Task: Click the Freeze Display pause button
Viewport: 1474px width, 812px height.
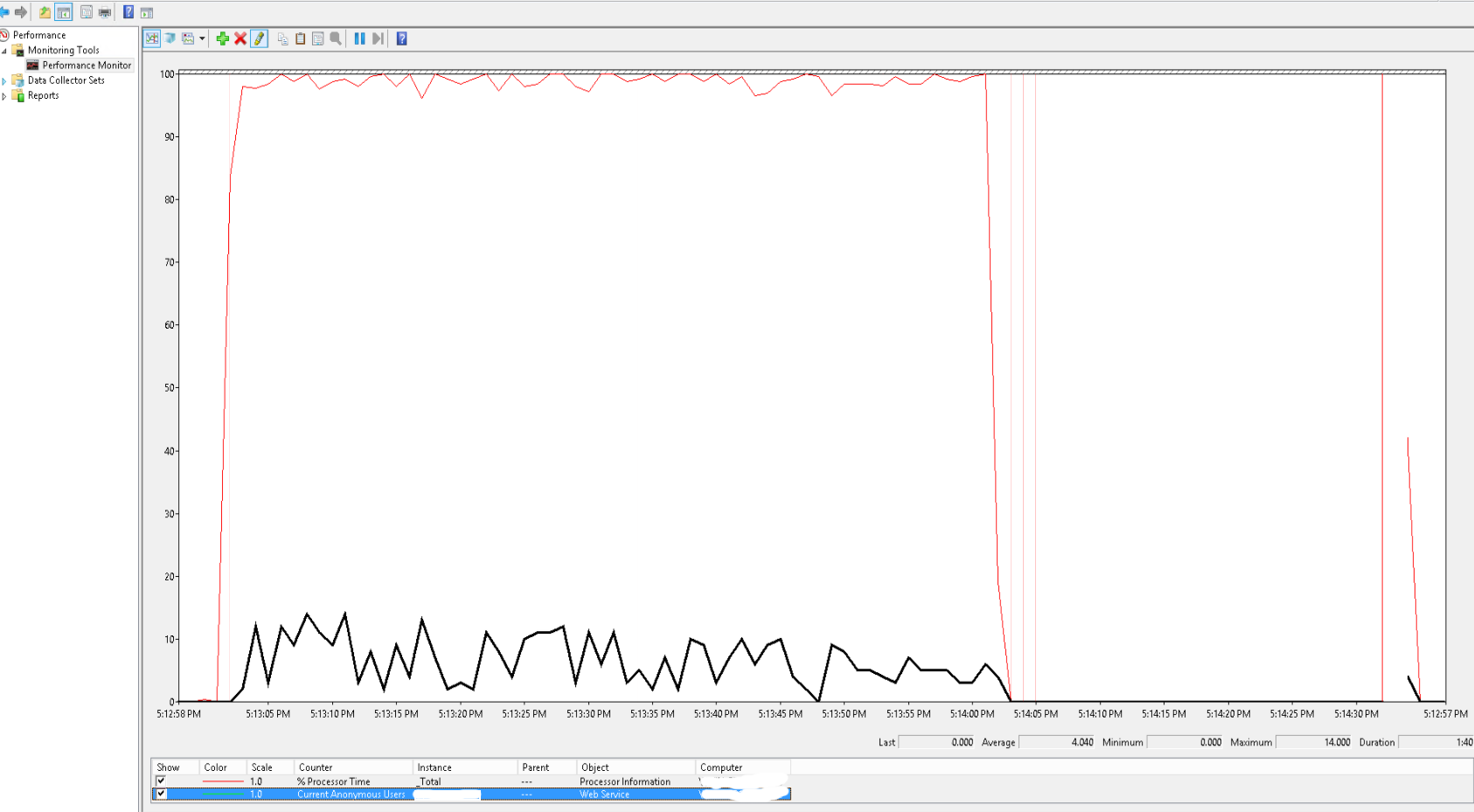Action: [359, 38]
